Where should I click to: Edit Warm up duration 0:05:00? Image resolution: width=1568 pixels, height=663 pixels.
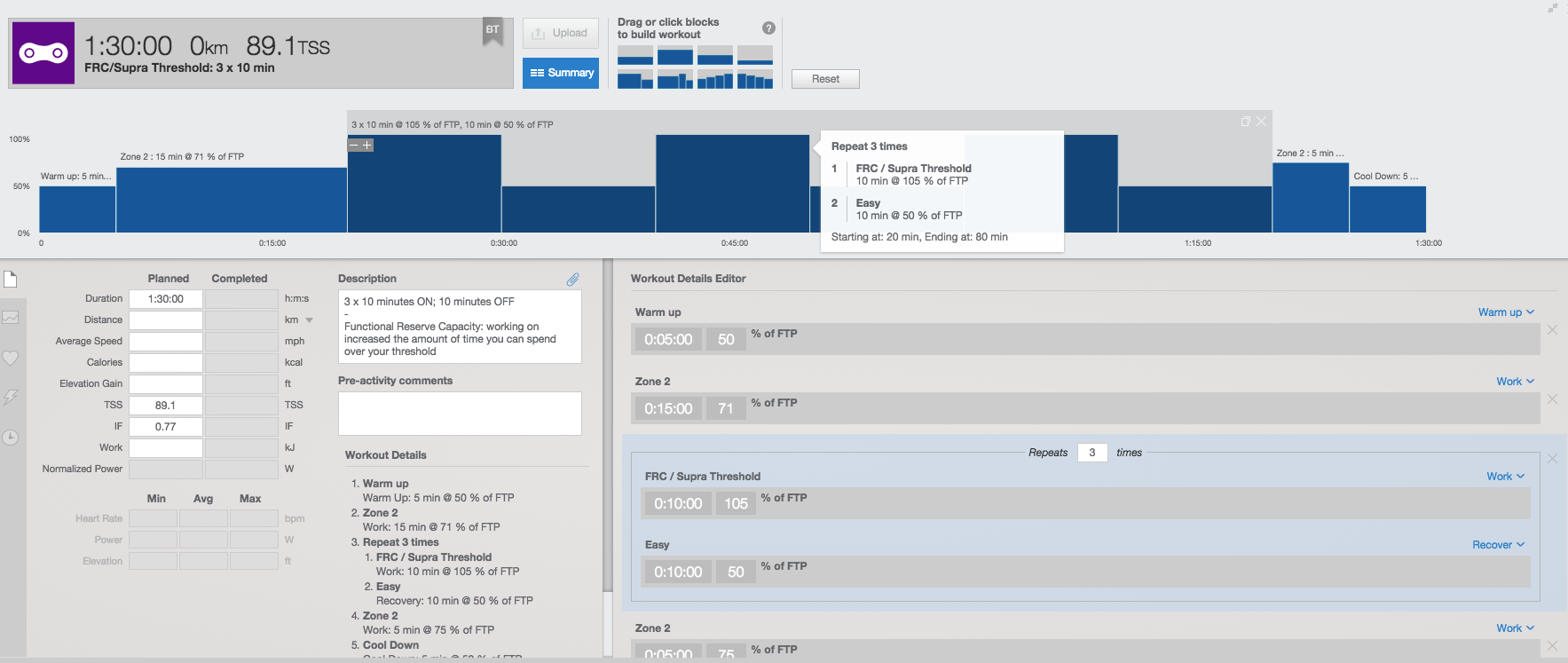tap(668, 340)
